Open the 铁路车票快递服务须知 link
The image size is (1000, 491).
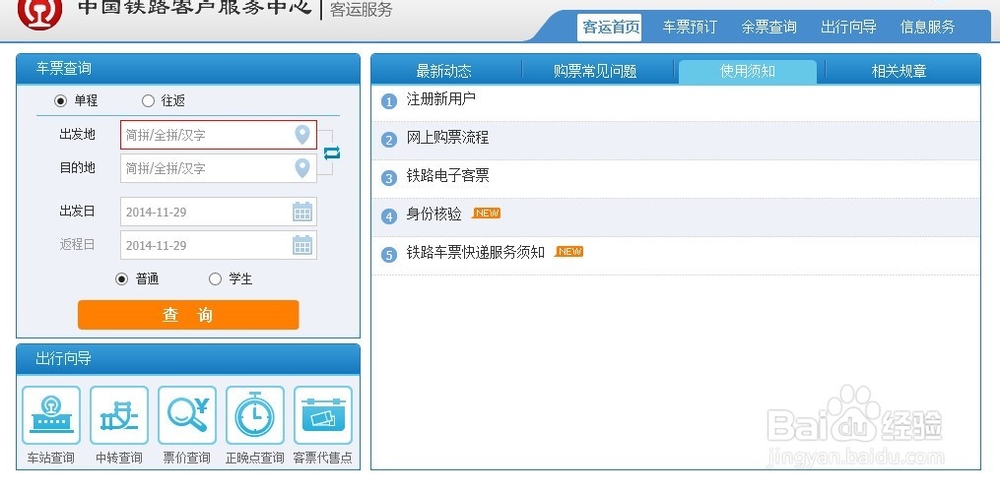(x=476, y=253)
